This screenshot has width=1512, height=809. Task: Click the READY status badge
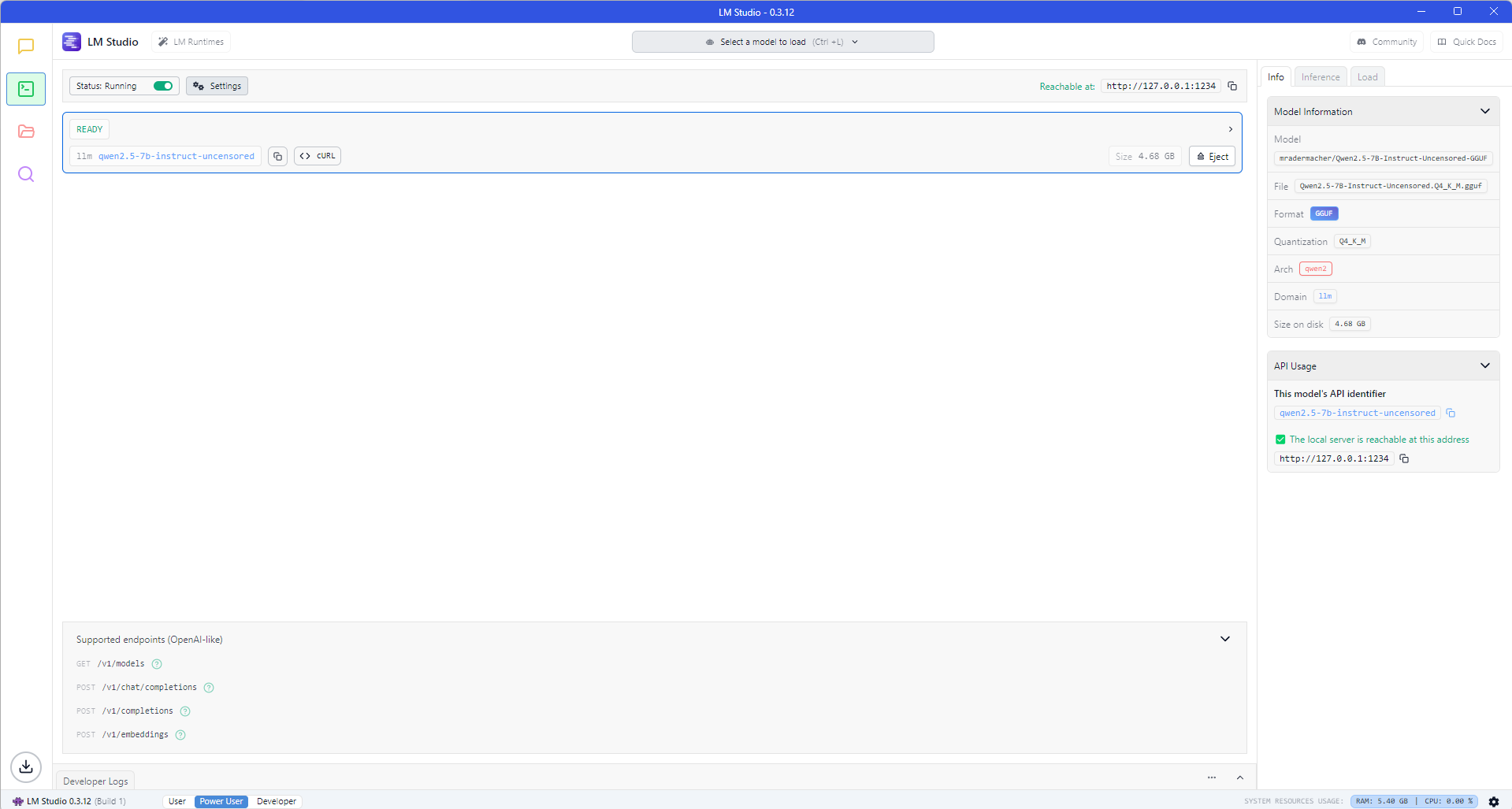click(89, 129)
